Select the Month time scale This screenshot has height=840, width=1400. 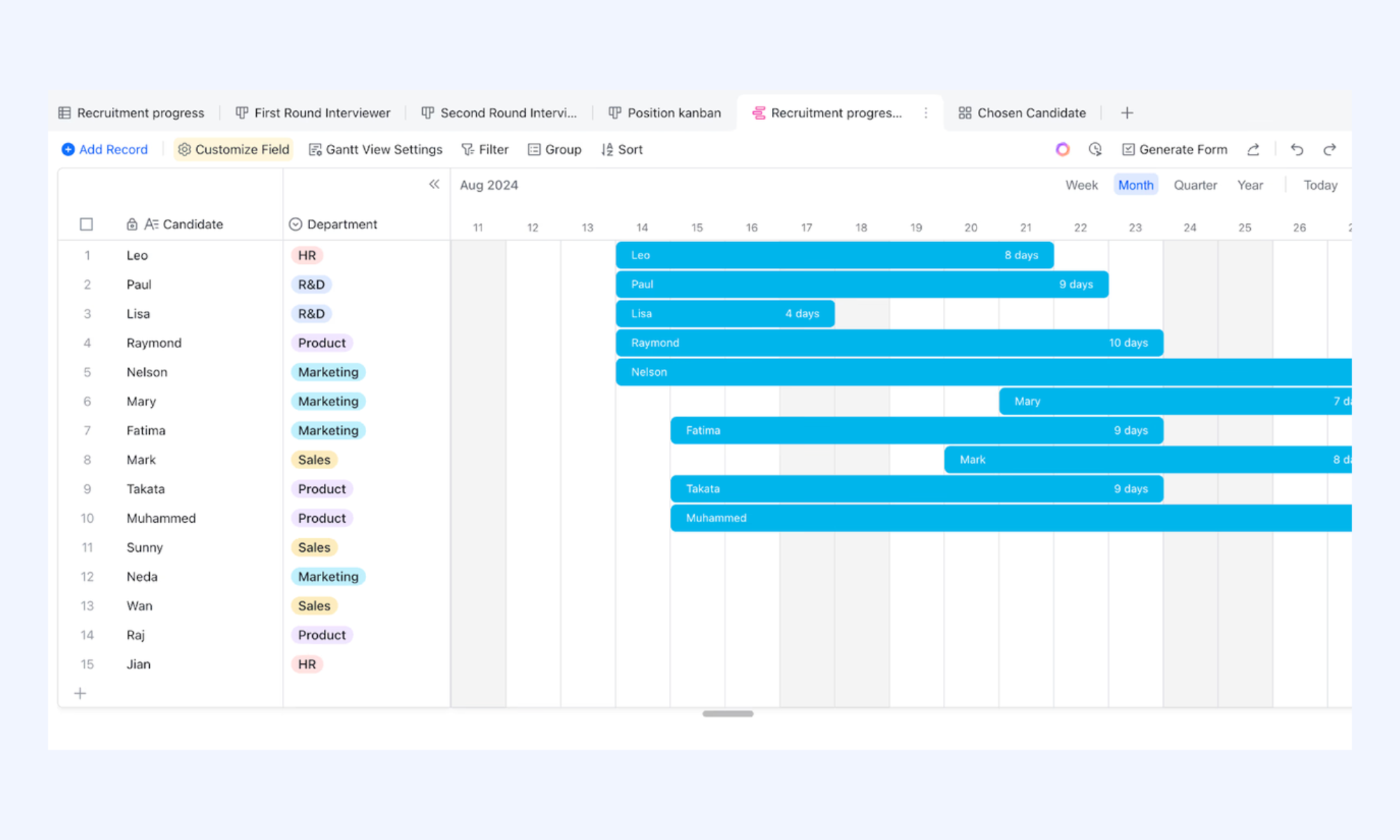tap(1135, 185)
